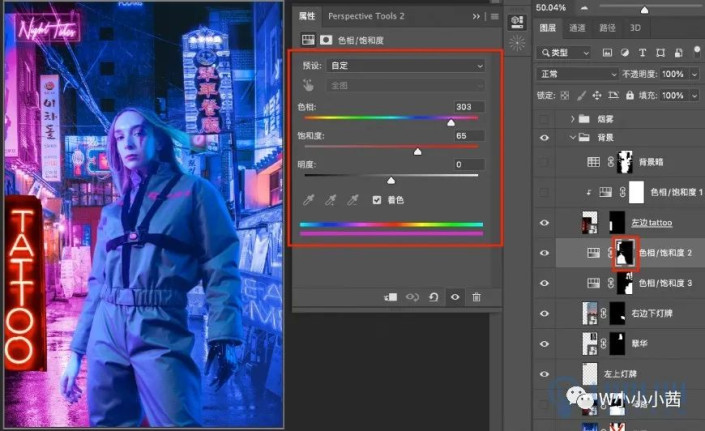This screenshot has height=431, width=705.
Task: Switch to the 图层 tab
Action: (x=548, y=28)
